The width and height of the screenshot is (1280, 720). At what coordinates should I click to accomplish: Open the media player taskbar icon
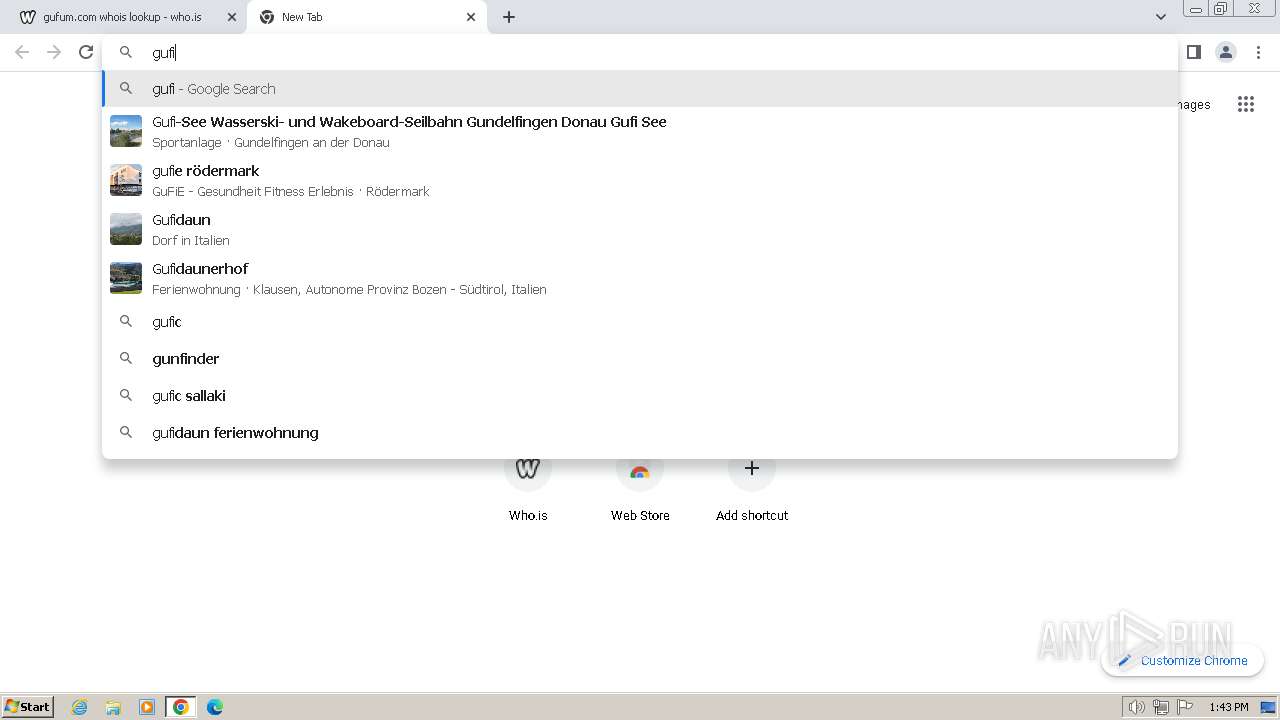[147, 707]
